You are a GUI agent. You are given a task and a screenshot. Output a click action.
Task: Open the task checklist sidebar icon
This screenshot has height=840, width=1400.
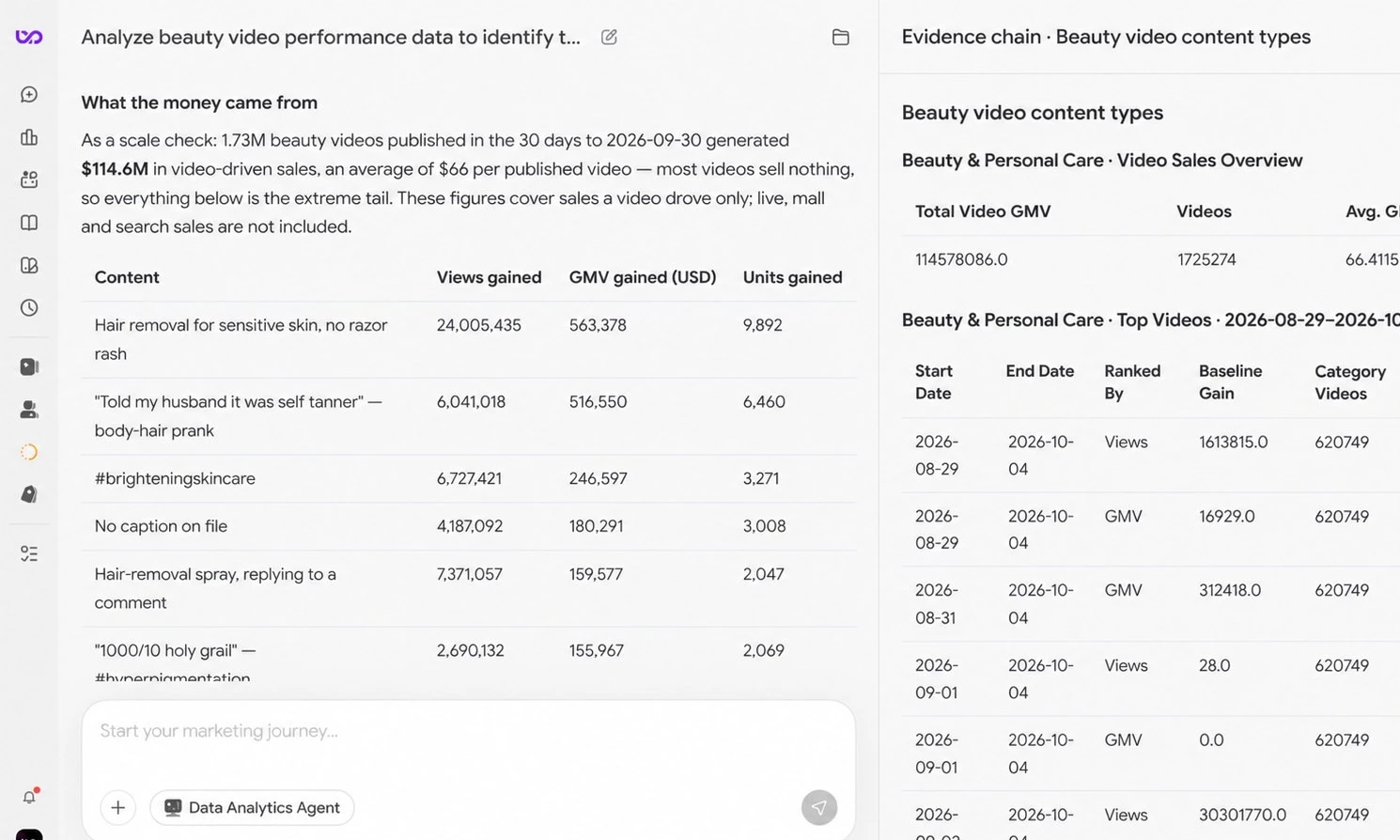click(29, 553)
